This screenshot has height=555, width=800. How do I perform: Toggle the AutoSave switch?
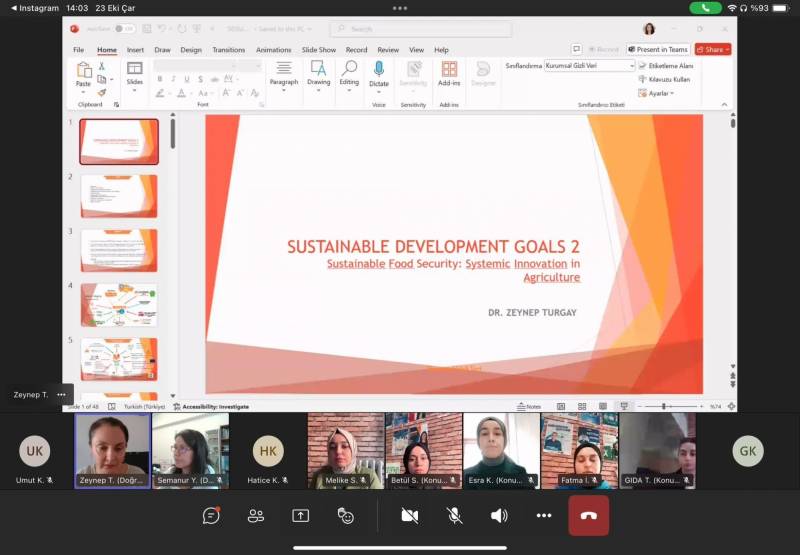pos(124,29)
